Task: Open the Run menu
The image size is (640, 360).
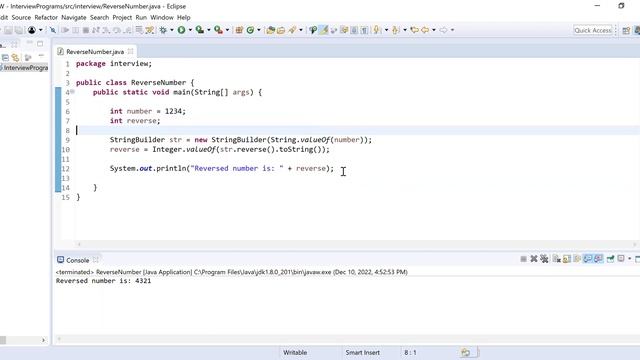Action: (141, 18)
